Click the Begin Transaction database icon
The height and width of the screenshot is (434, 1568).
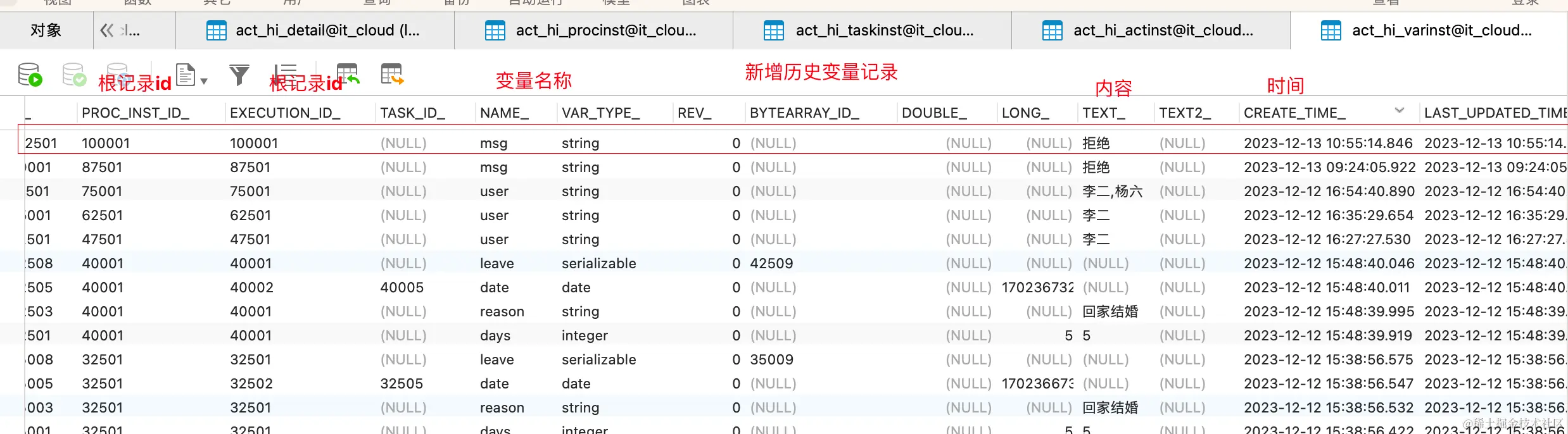click(x=30, y=75)
